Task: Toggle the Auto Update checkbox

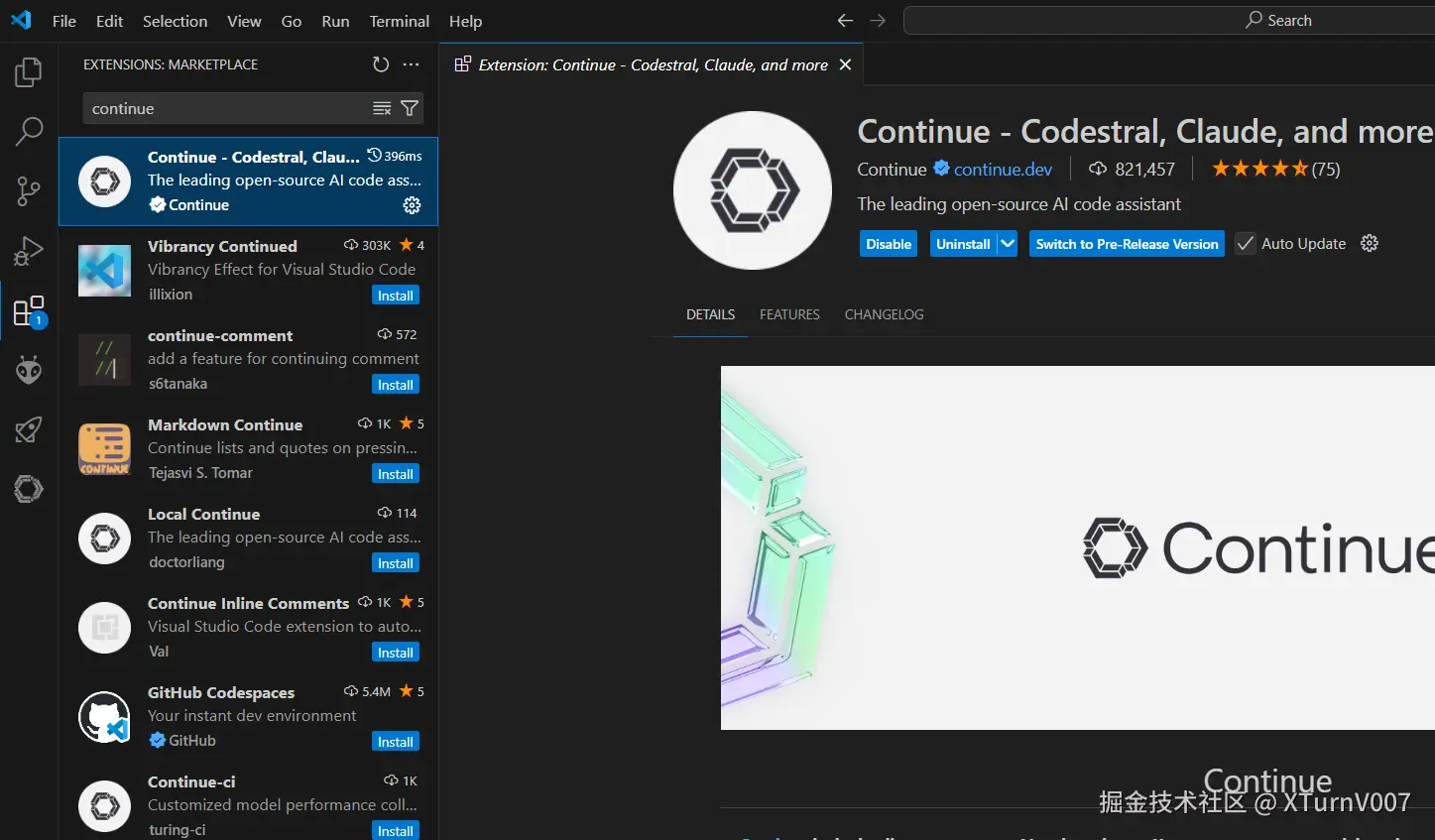Action: pos(1245,243)
